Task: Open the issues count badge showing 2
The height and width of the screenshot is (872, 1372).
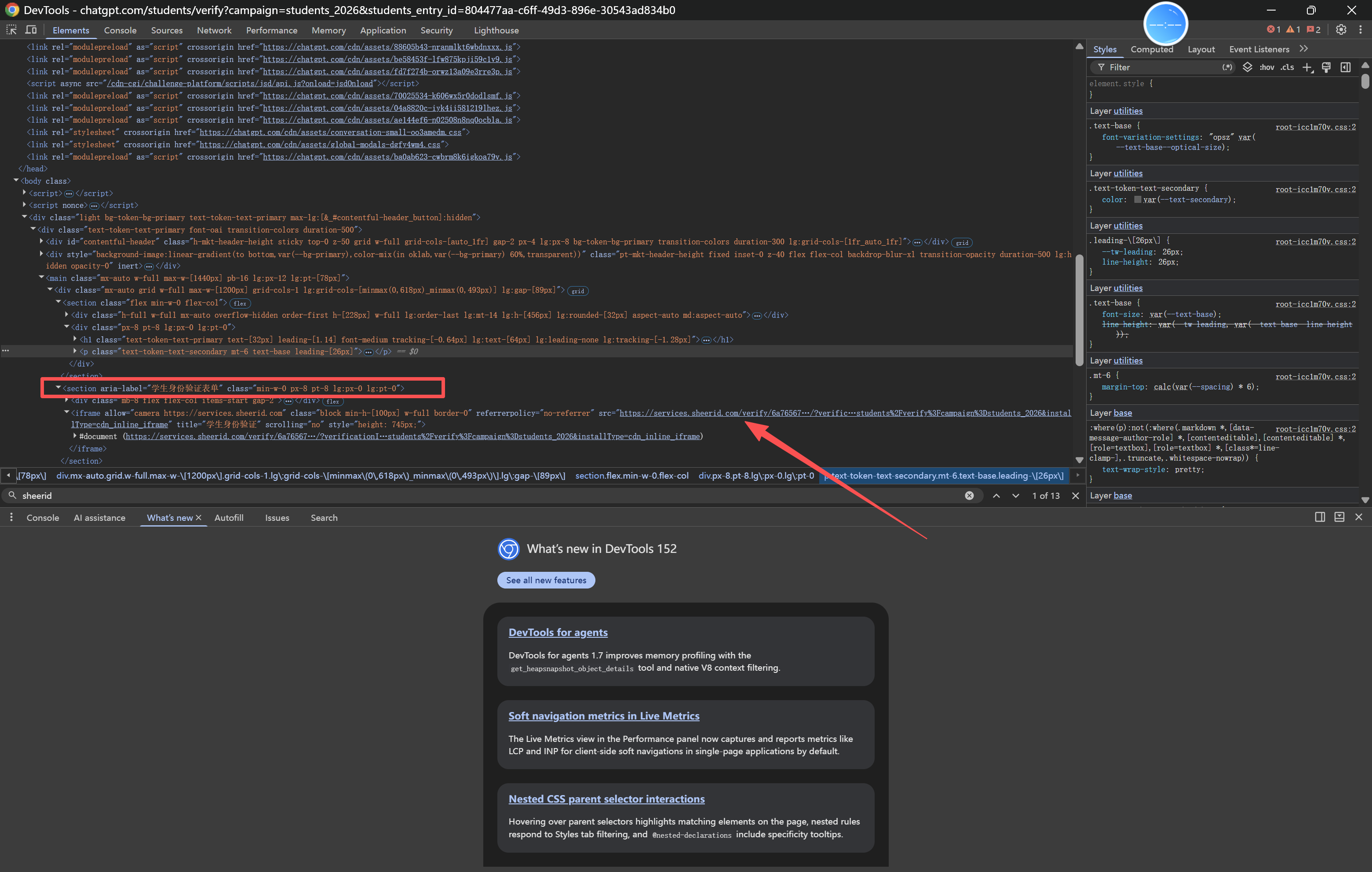Action: pos(1314,29)
